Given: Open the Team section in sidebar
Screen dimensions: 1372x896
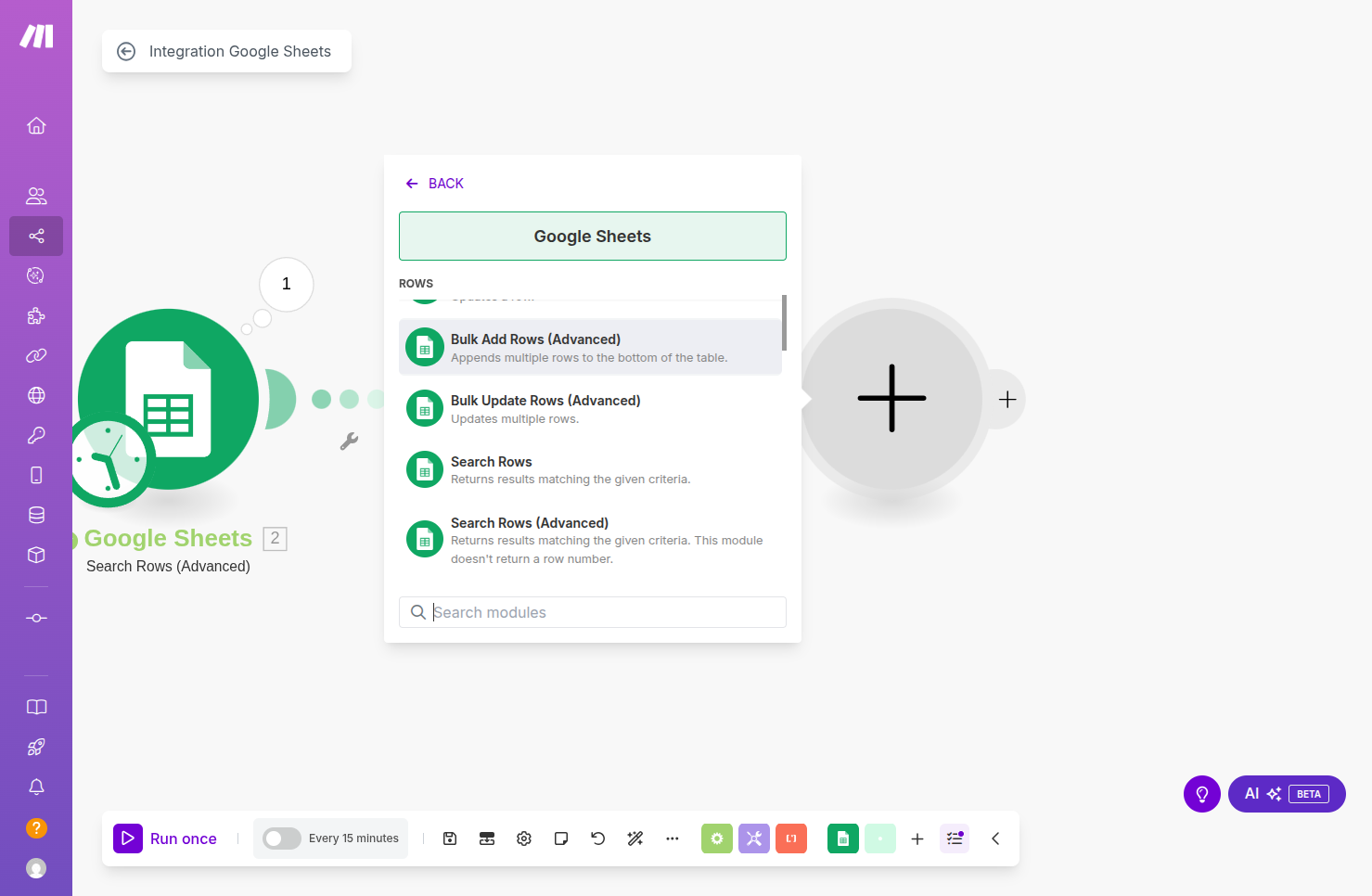Looking at the screenshot, I should (x=36, y=196).
